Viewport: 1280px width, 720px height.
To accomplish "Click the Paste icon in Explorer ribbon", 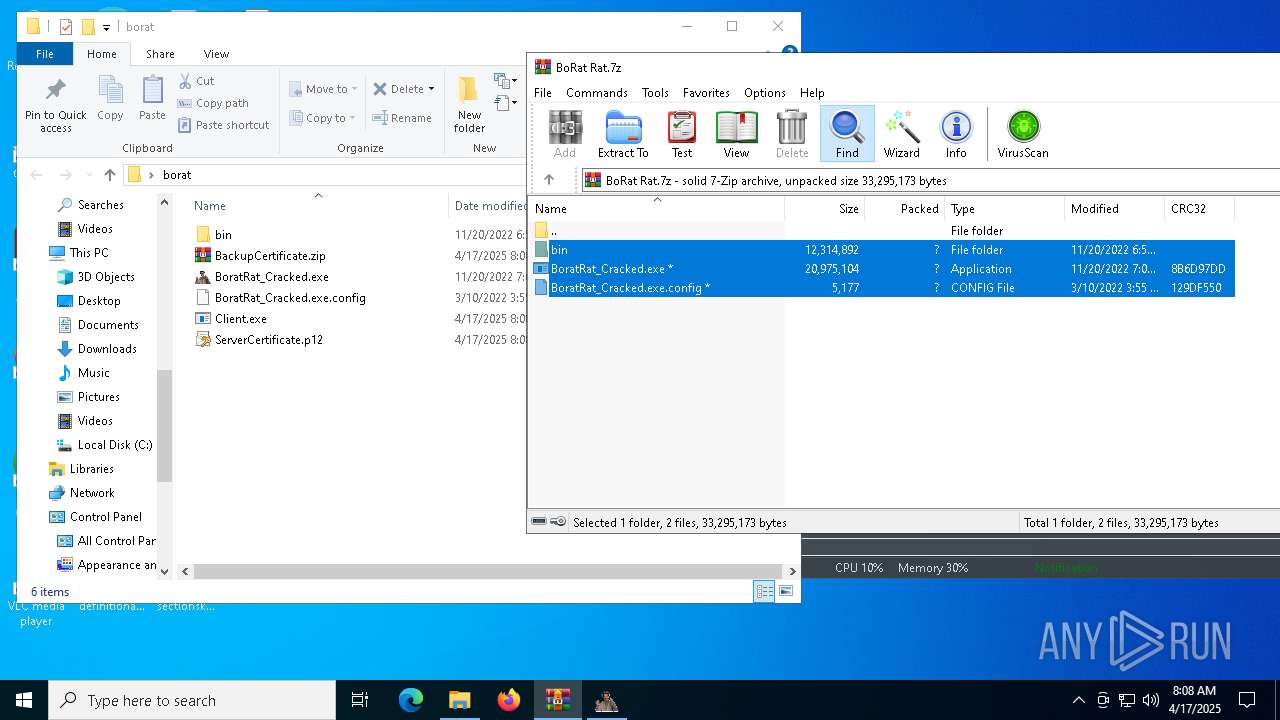I will 152,98.
